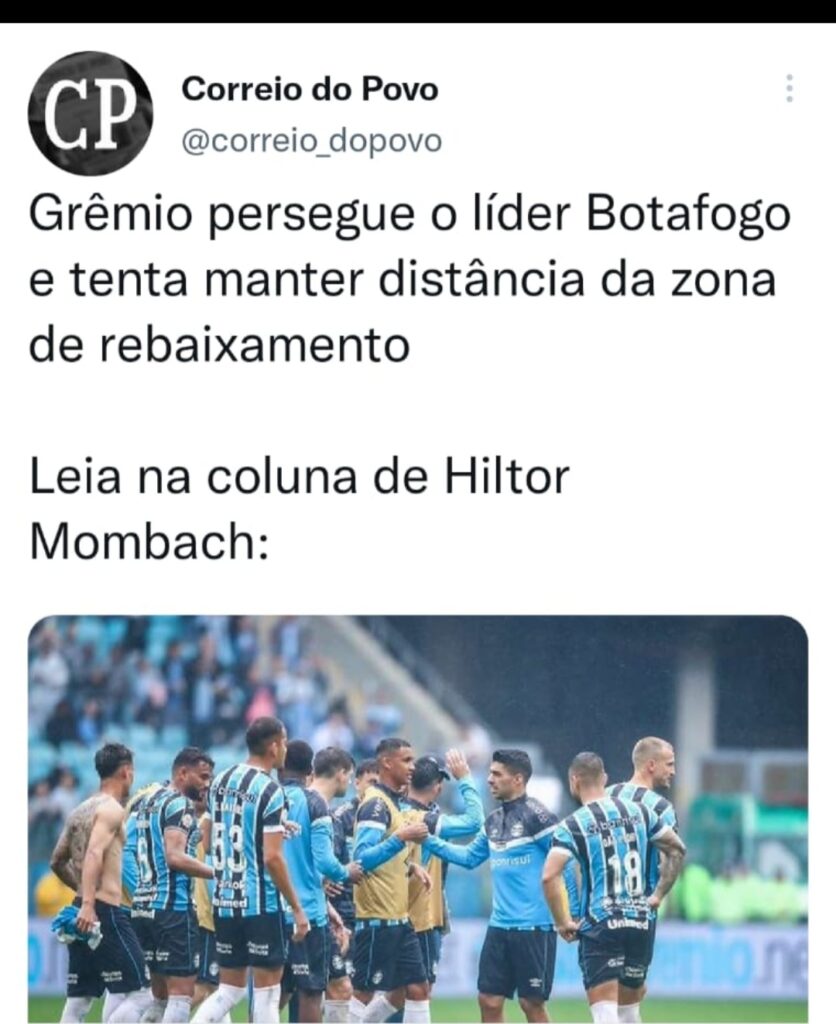Click the number 53 on the striped jersey
This screenshot has height=1024, width=836.
229,849
